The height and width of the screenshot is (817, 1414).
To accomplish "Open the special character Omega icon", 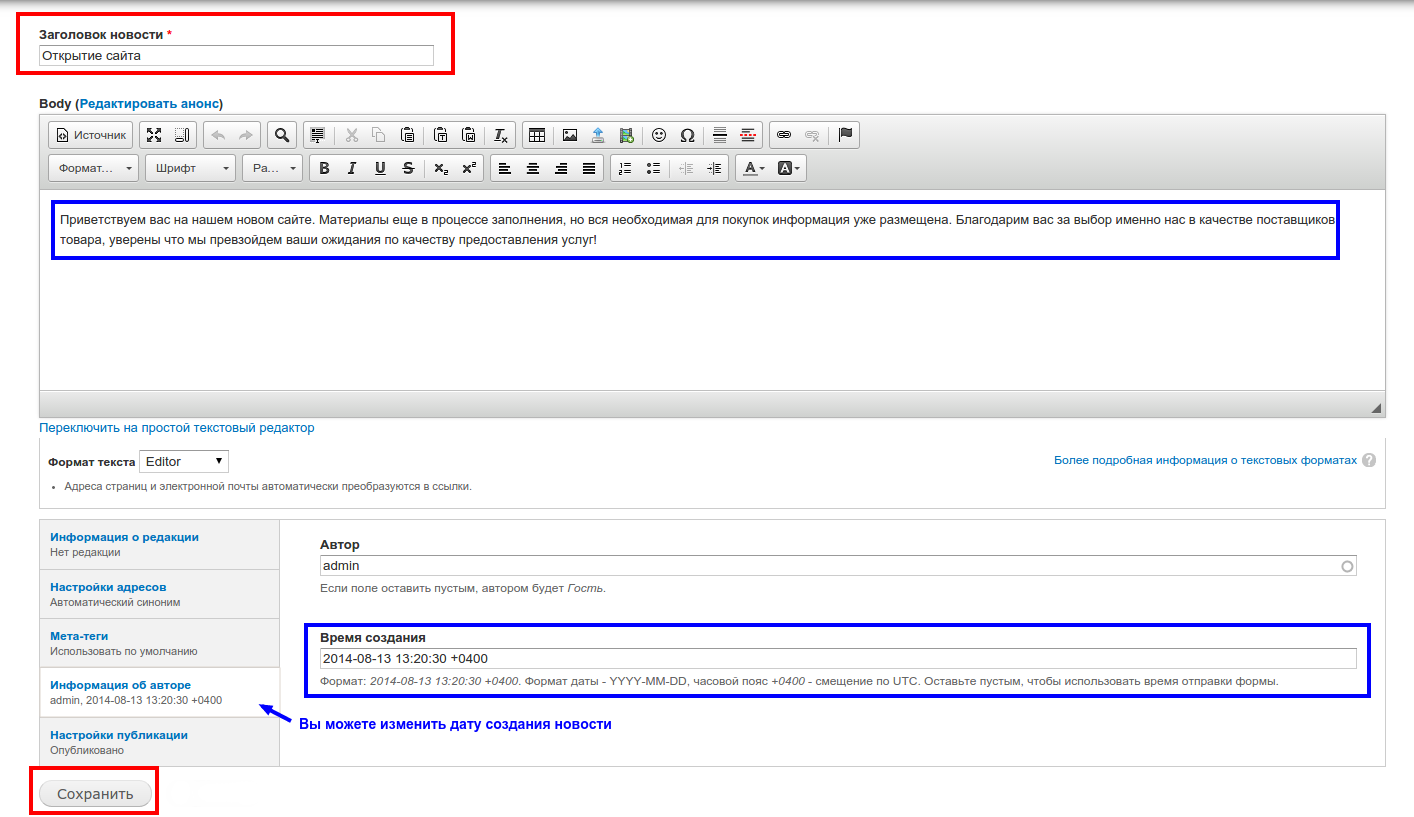I will pyautogui.click(x=687, y=135).
